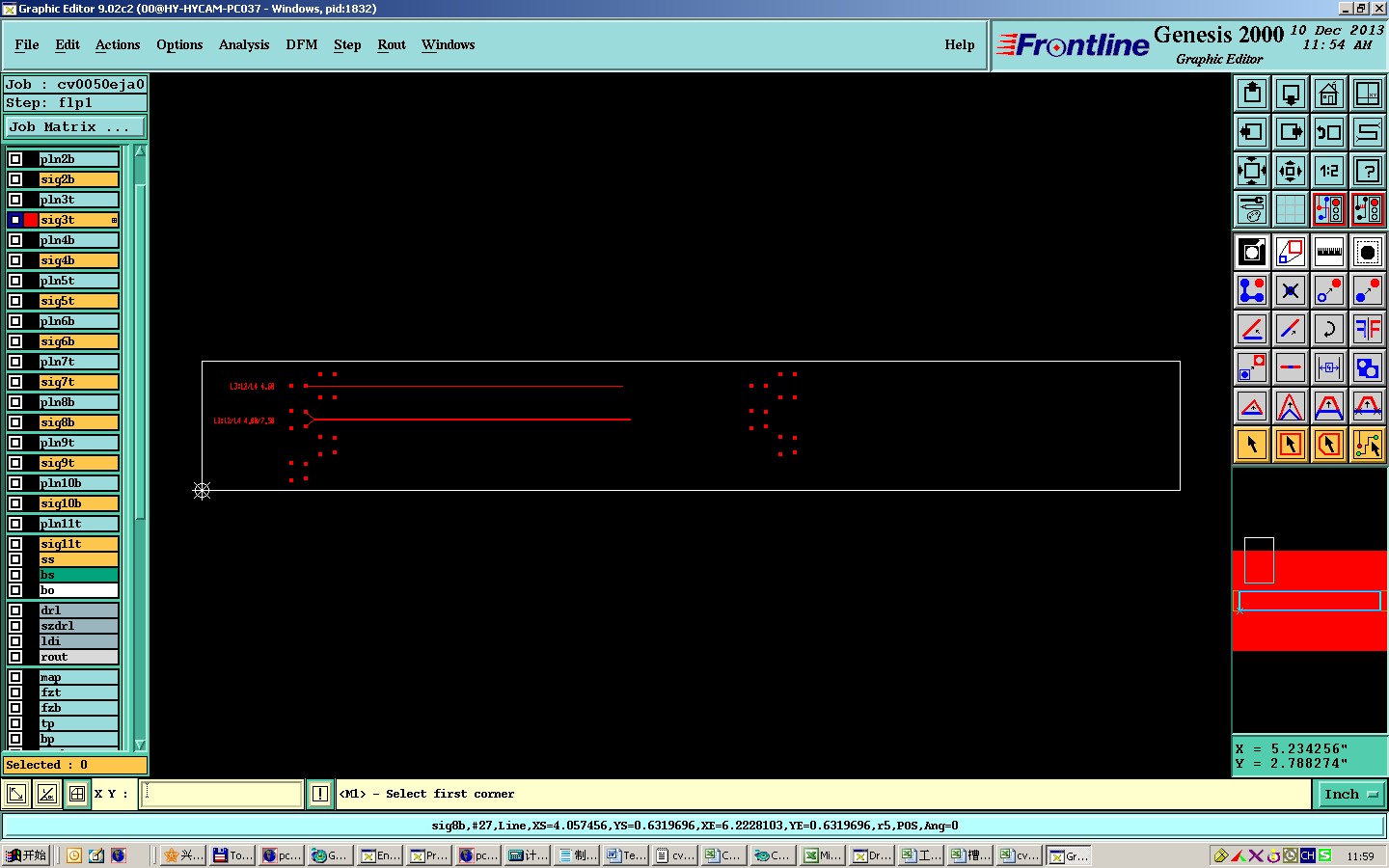Click the blue nodes with red dot icon
Screen dimensions: 1389x868
pos(1251,290)
